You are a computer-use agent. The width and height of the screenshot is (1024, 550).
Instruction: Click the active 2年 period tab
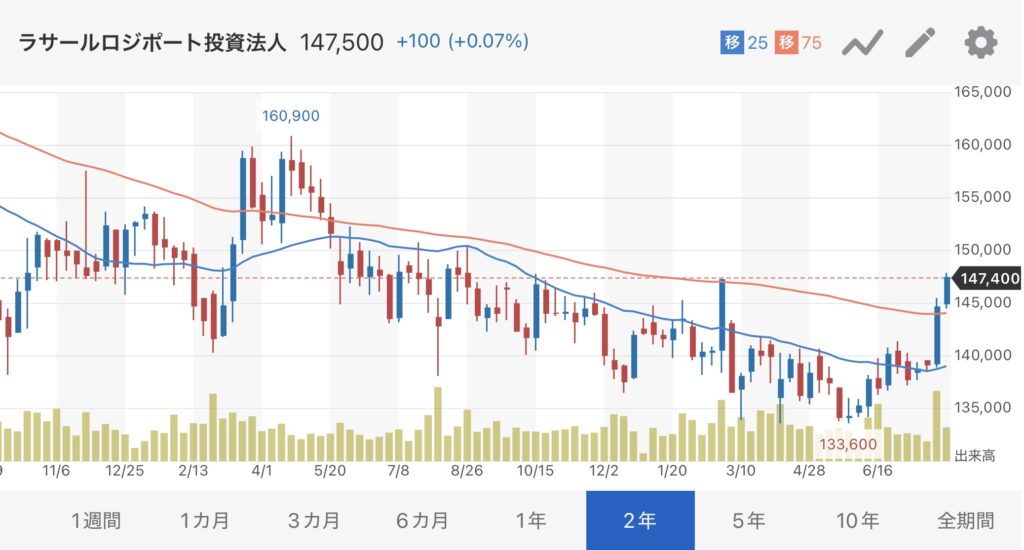click(640, 521)
